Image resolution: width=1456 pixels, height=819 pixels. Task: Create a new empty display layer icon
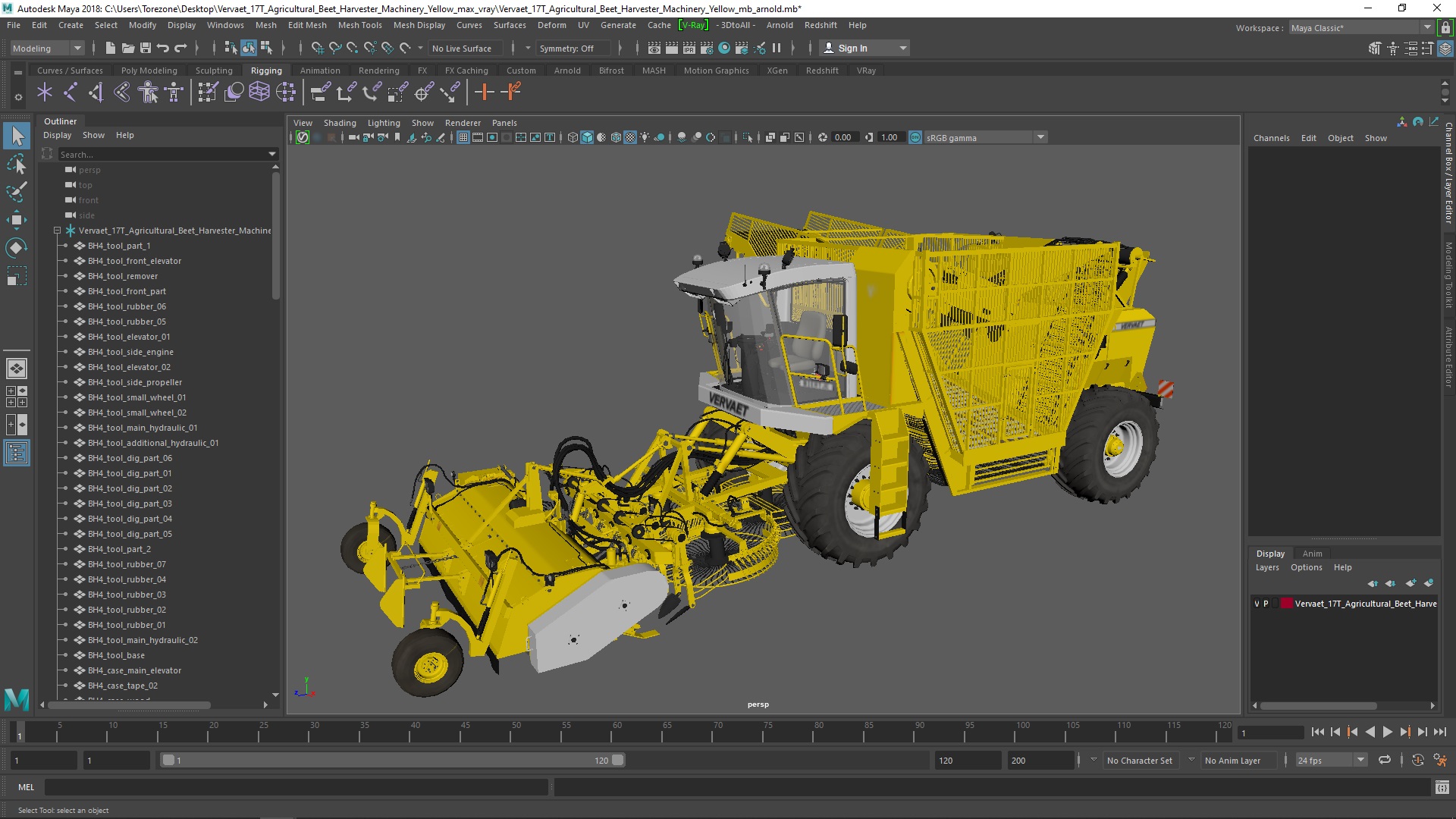click(1410, 583)
